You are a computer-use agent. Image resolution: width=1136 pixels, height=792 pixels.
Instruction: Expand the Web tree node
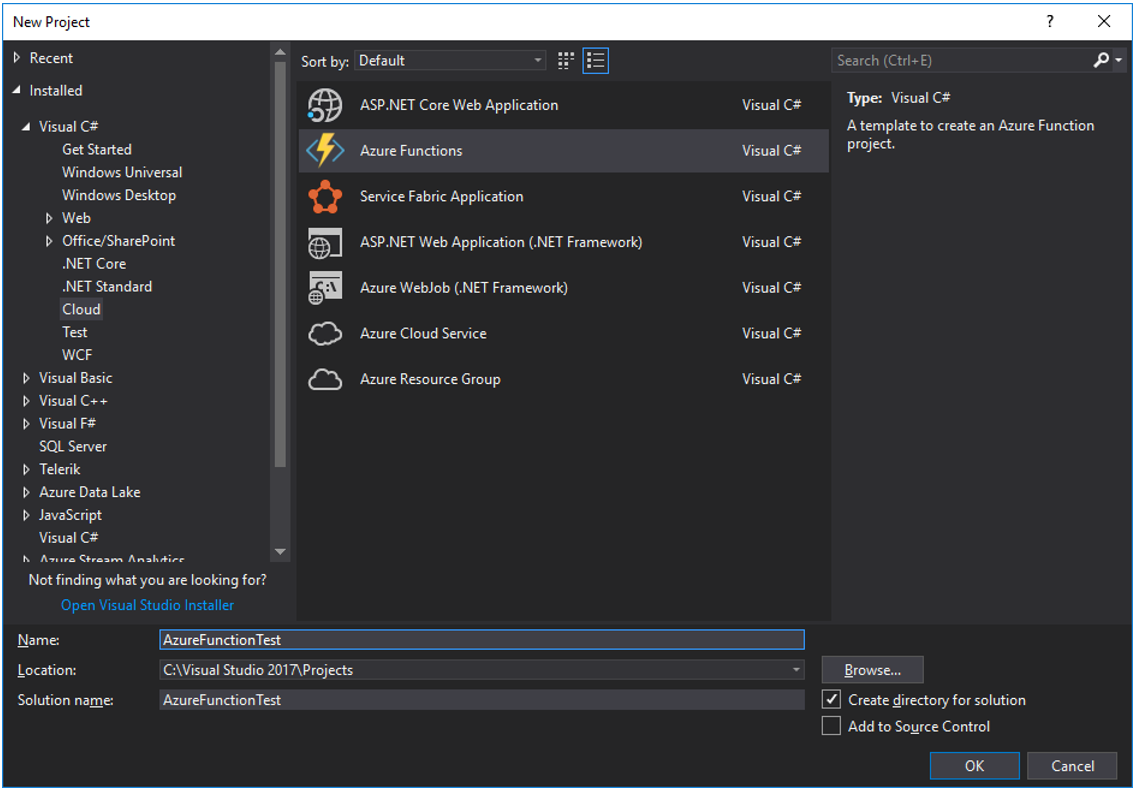[49, 217]
